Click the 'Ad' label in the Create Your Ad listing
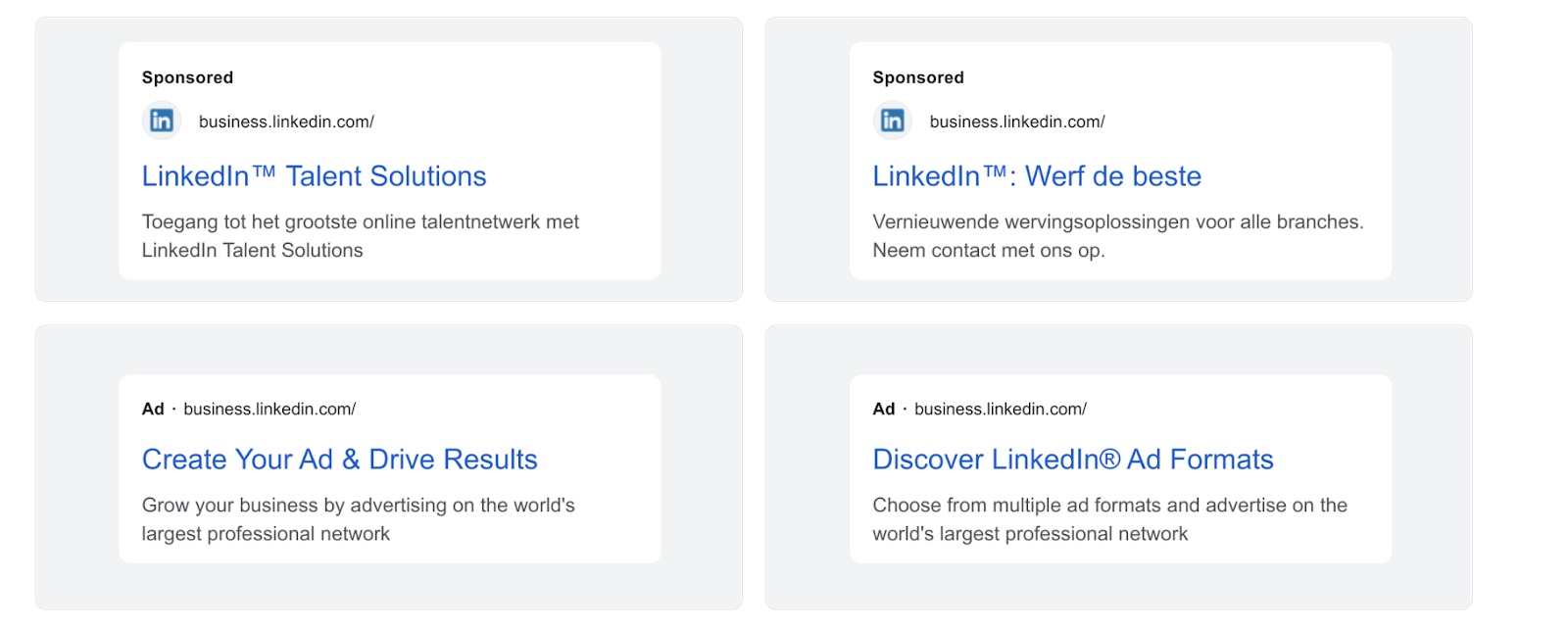This screenshot has width=1568, height=629. click(x=153, y=409)
